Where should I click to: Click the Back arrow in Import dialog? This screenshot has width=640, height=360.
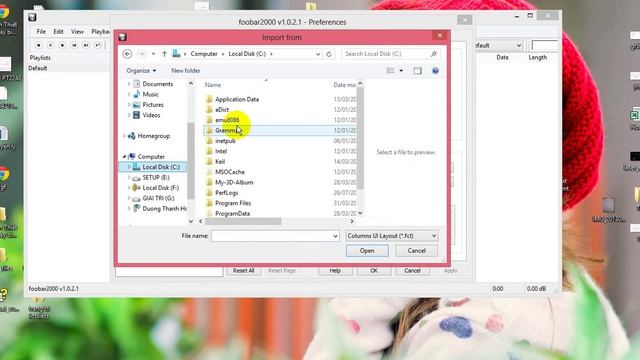127,54
